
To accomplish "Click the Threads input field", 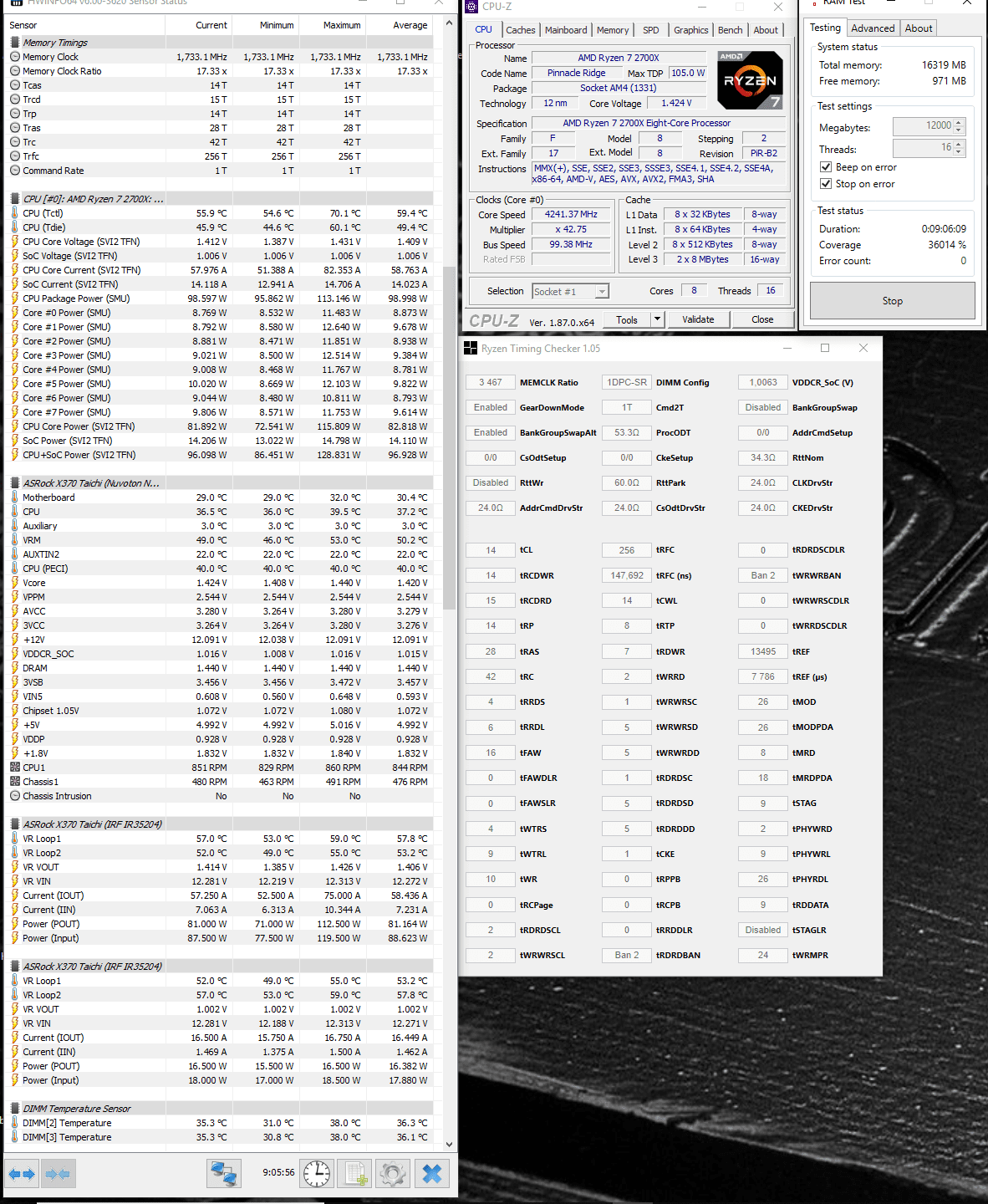I will pyautogui.click(x=923, y=148).
